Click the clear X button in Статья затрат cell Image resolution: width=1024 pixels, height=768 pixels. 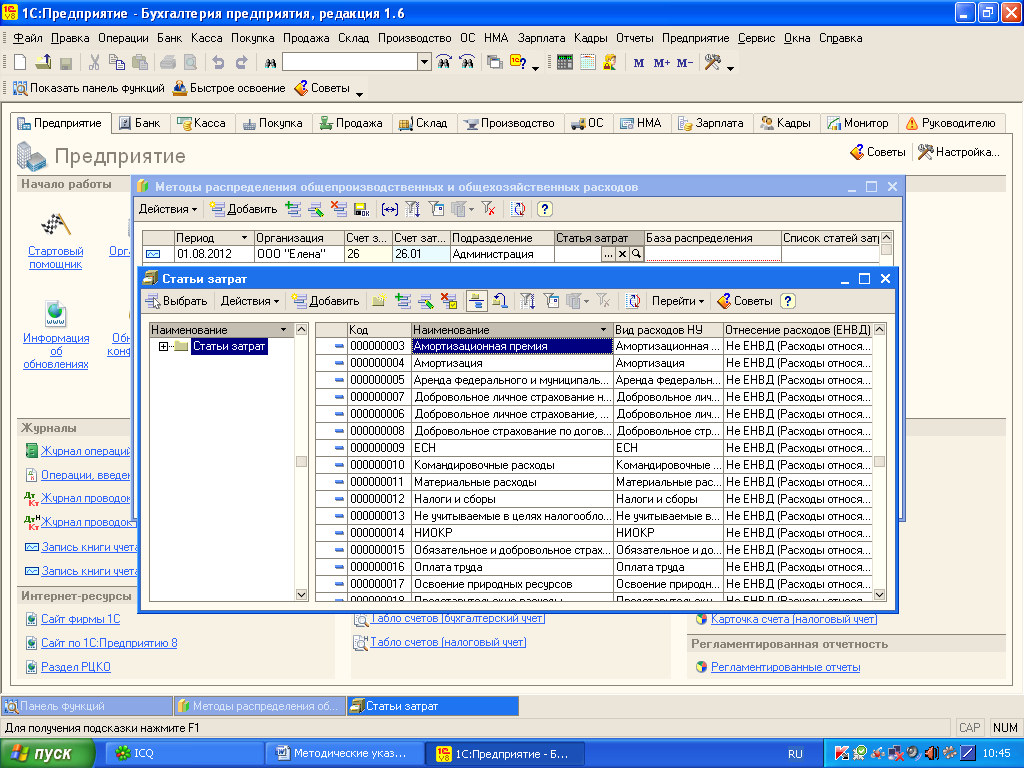pyautogui.click(x=622, y=254)
